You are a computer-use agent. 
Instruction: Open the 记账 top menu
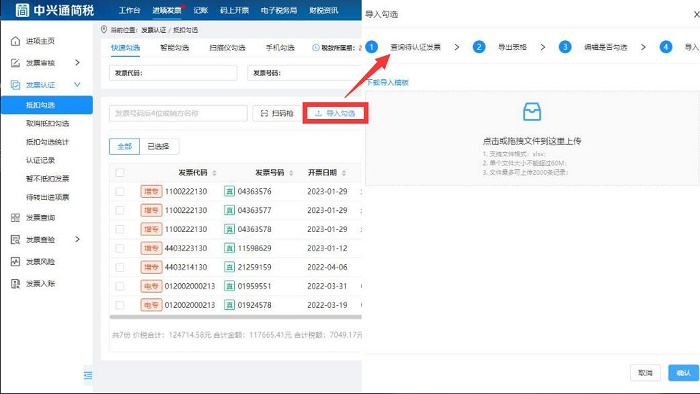201,10
